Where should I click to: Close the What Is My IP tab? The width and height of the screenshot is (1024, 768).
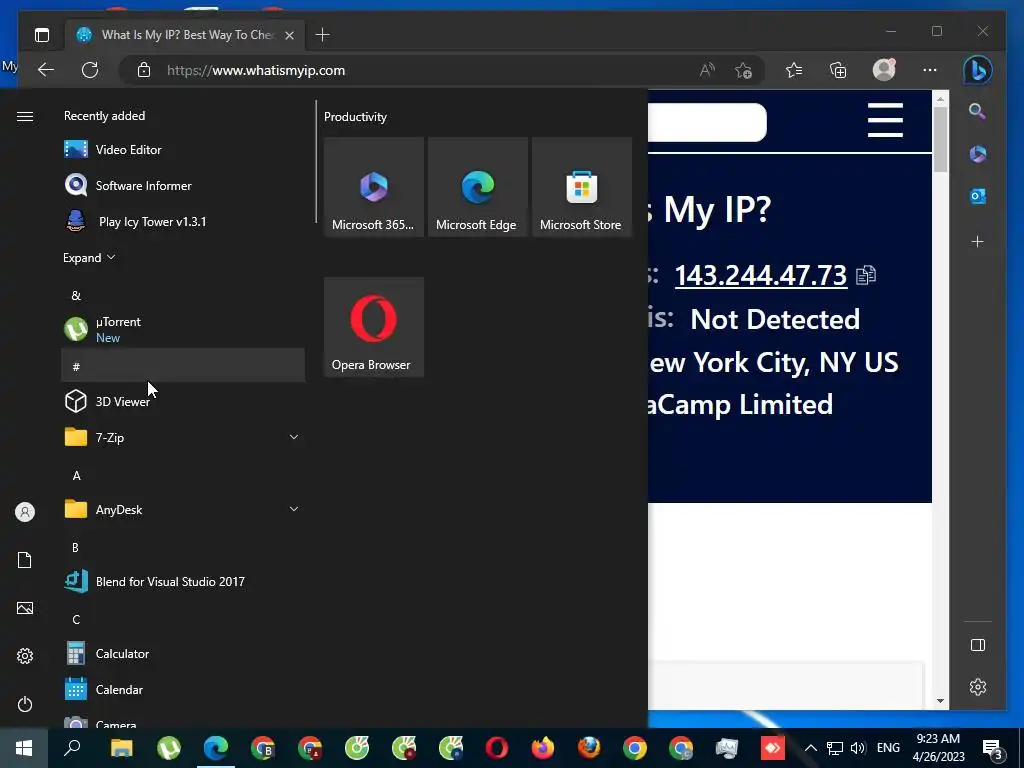click(x=289, y=35)
